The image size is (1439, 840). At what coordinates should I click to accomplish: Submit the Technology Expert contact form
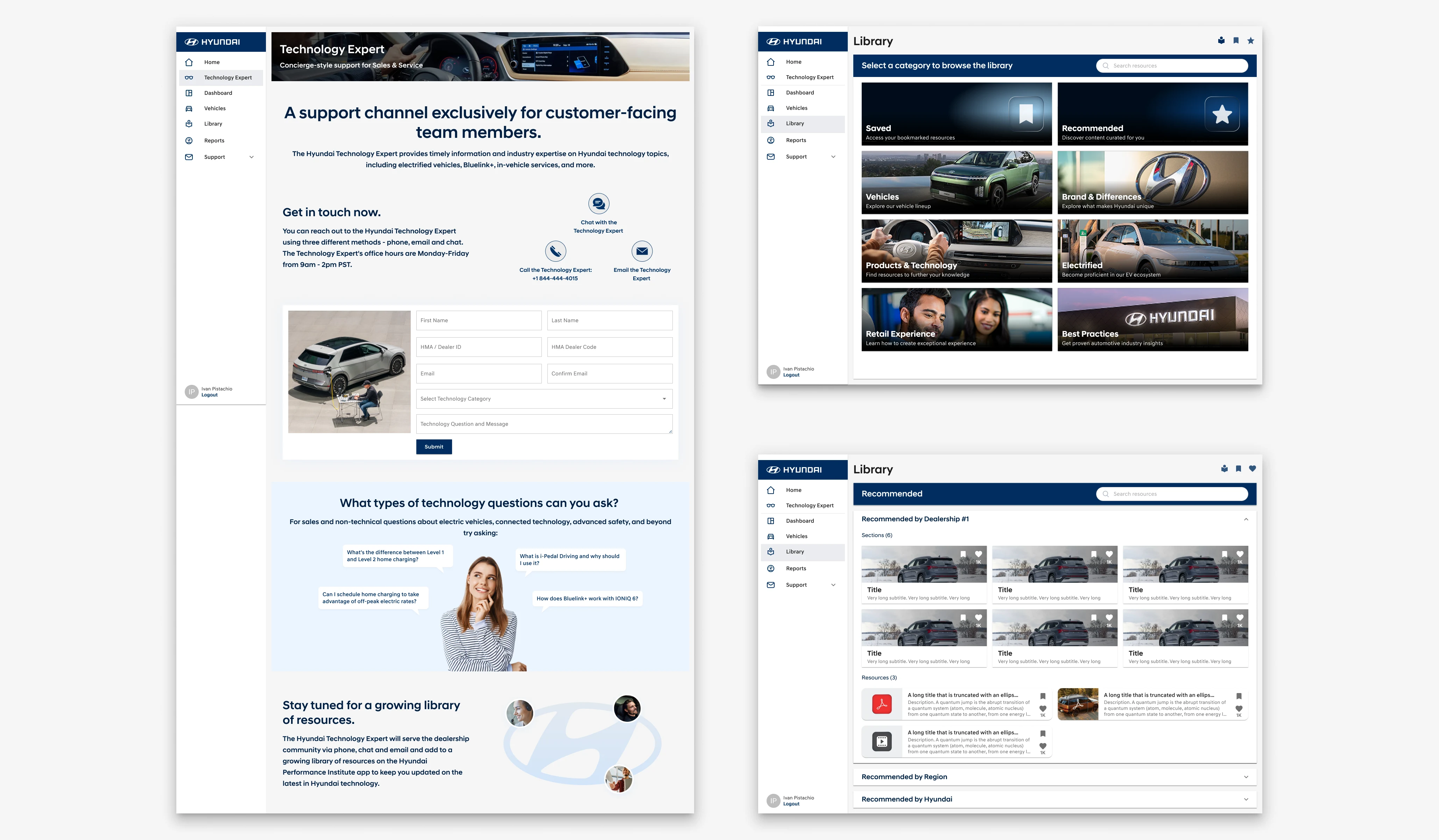[x=434, y=446]
